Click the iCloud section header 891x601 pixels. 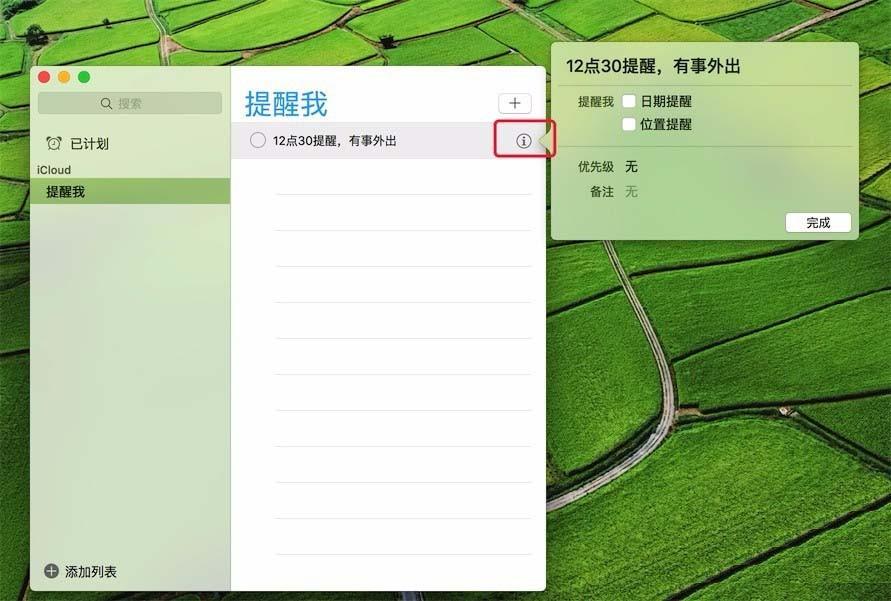pyautogui.click(x=55, y=169)
